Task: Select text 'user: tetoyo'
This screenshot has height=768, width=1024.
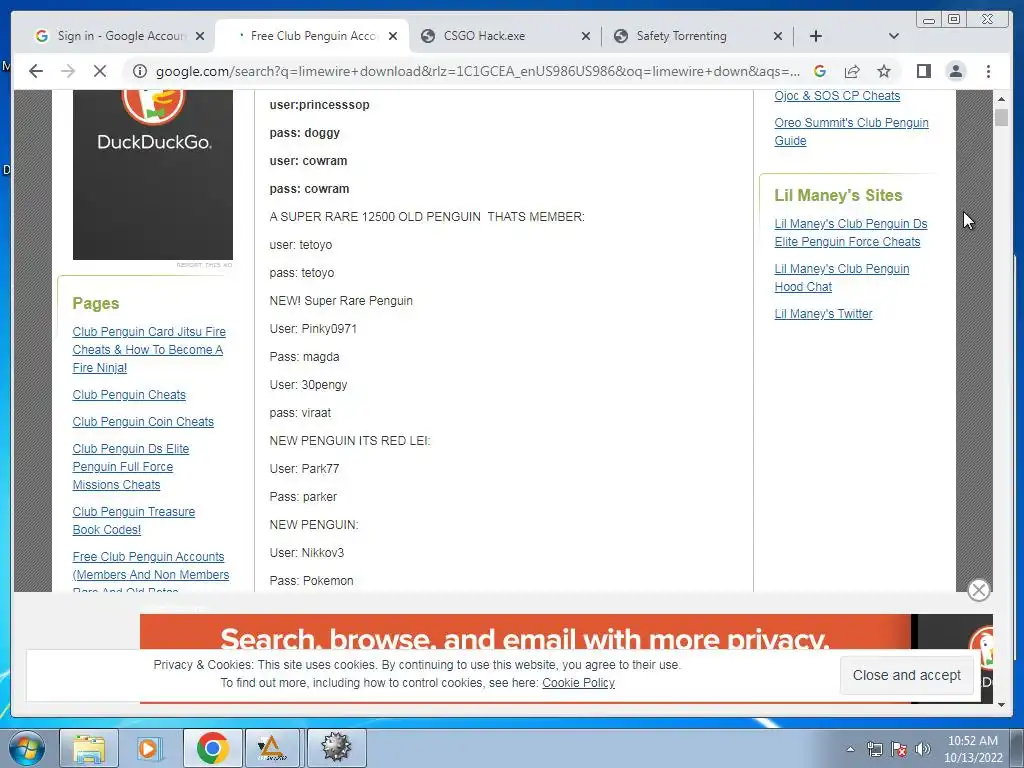Action: (300, 244)
